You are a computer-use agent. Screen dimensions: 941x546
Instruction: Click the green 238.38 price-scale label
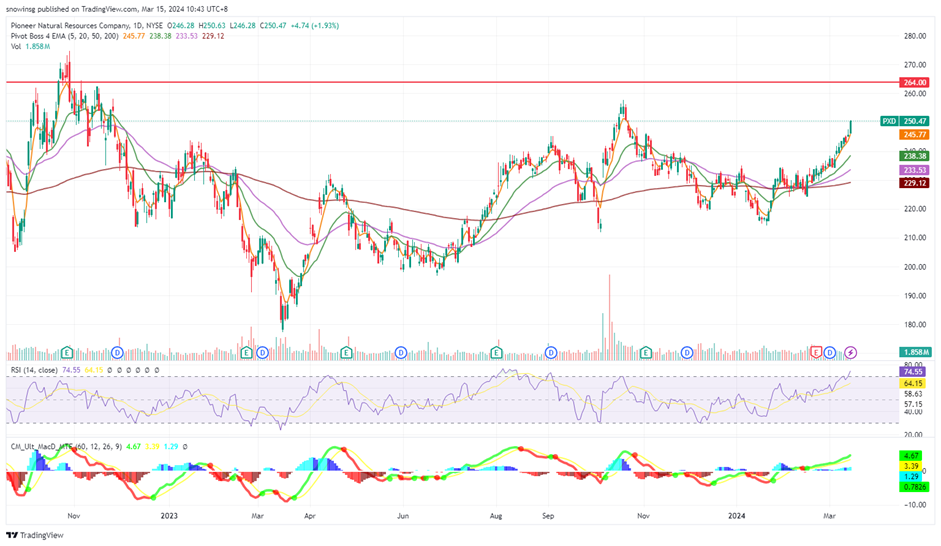click(x=913, y=156)
